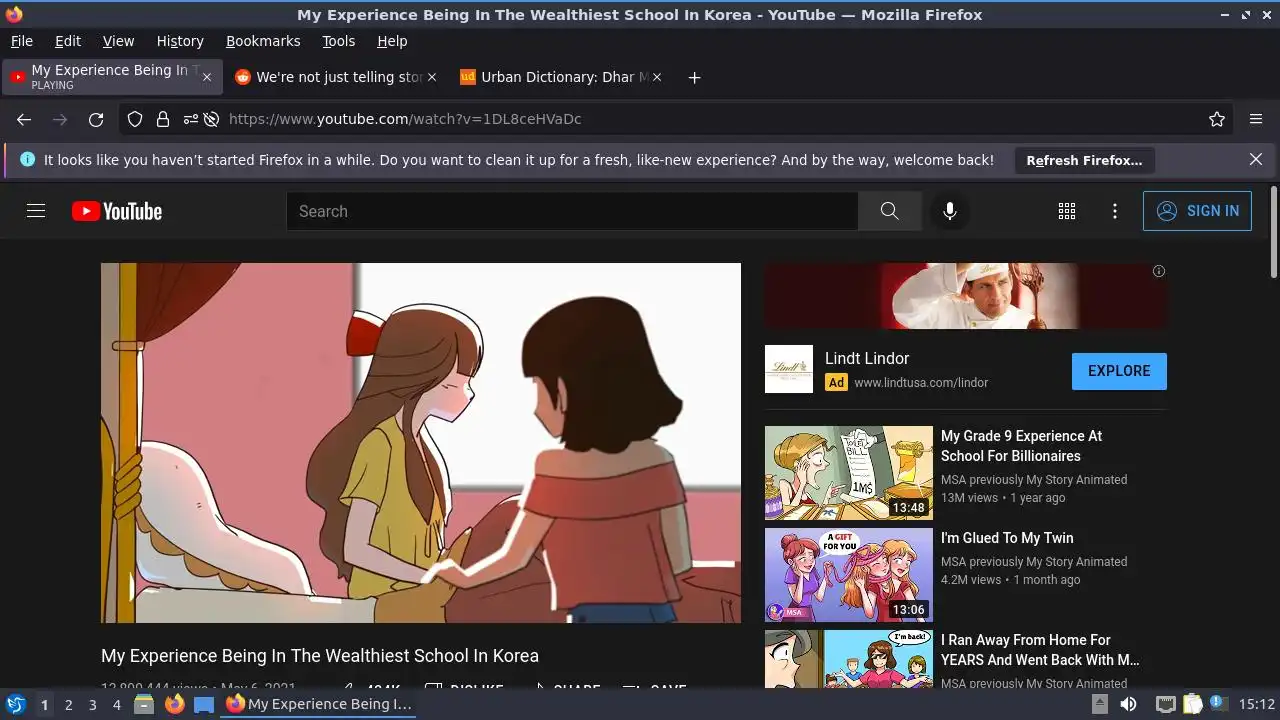Click the Lindt chef banner ad image
The width and height of the screenshot is (1280, 720).
[966, 296]
